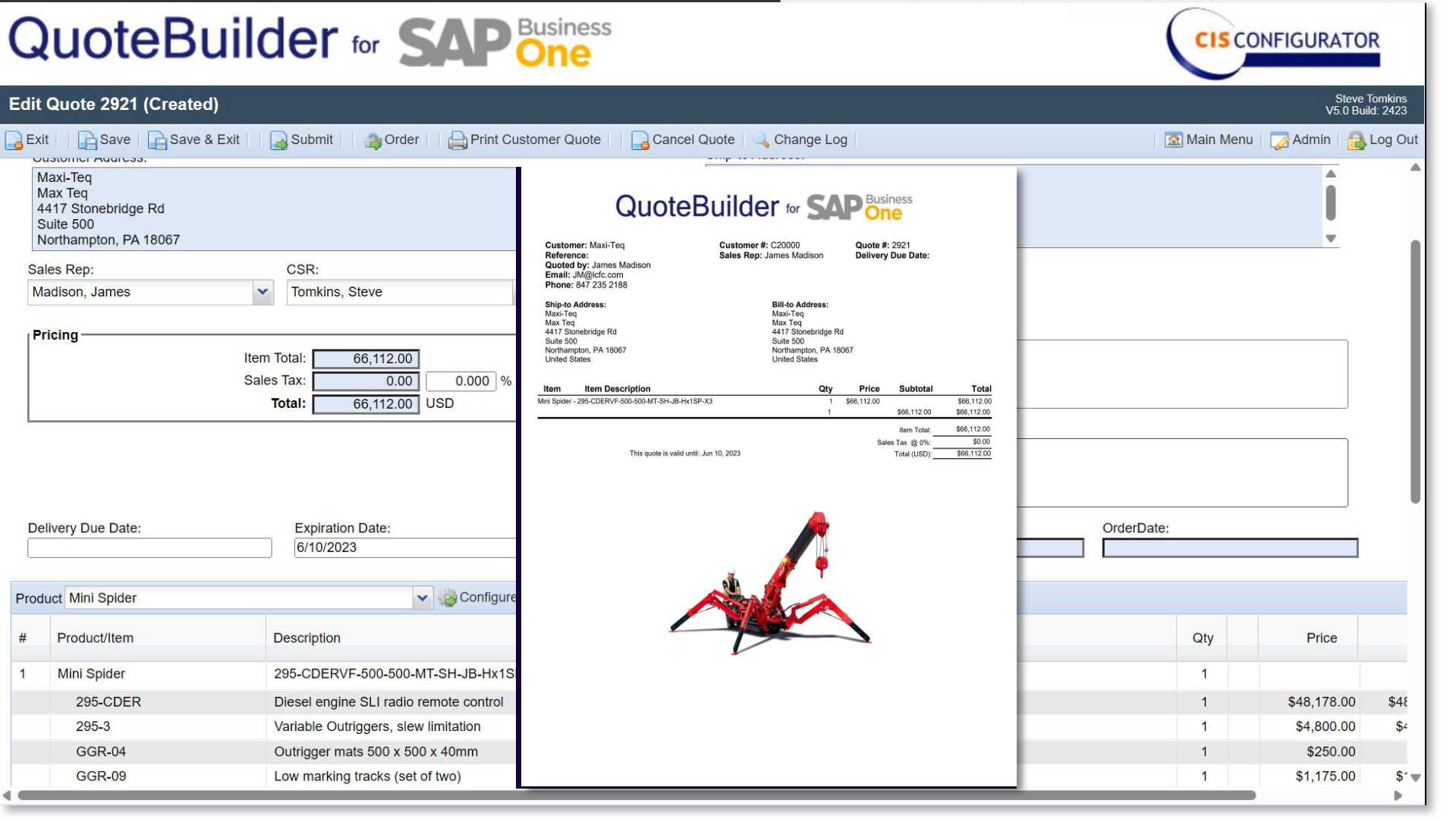The height and width of the screenshot is (822, 1456).
Task: Click the printer icon for Customer Quote
Action: tap(458, 140)
